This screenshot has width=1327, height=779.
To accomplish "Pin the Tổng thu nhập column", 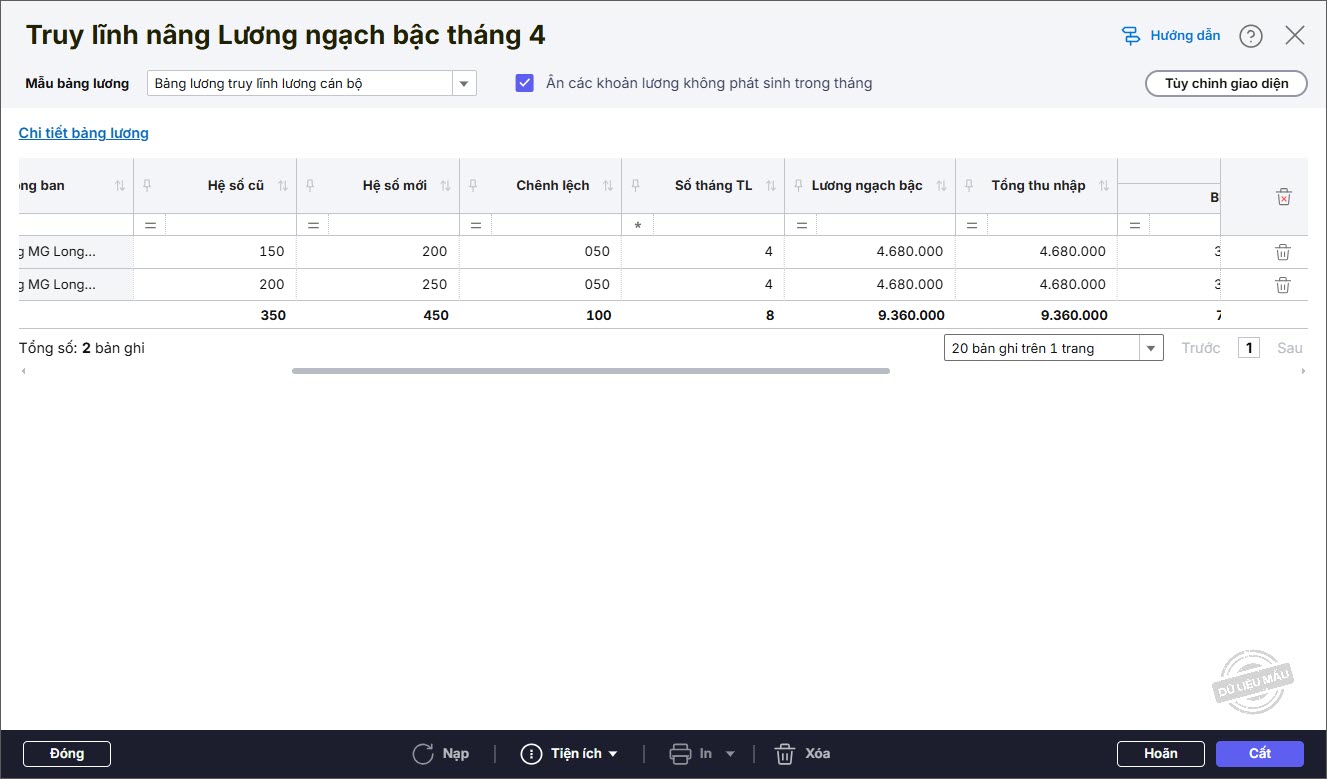I will 969,185.
